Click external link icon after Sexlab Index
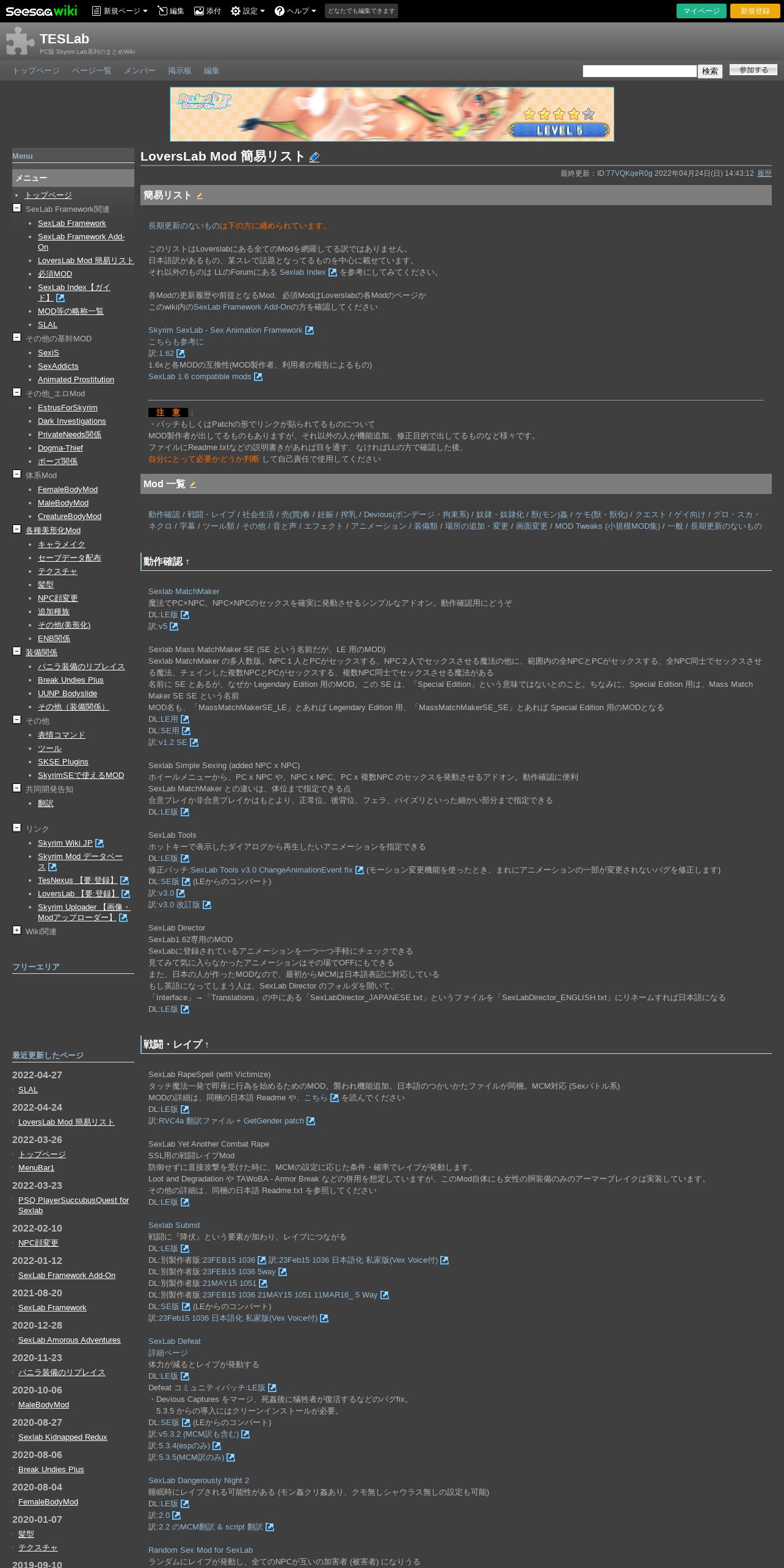Screen dimensions: 784x1568 coord(333,272)
